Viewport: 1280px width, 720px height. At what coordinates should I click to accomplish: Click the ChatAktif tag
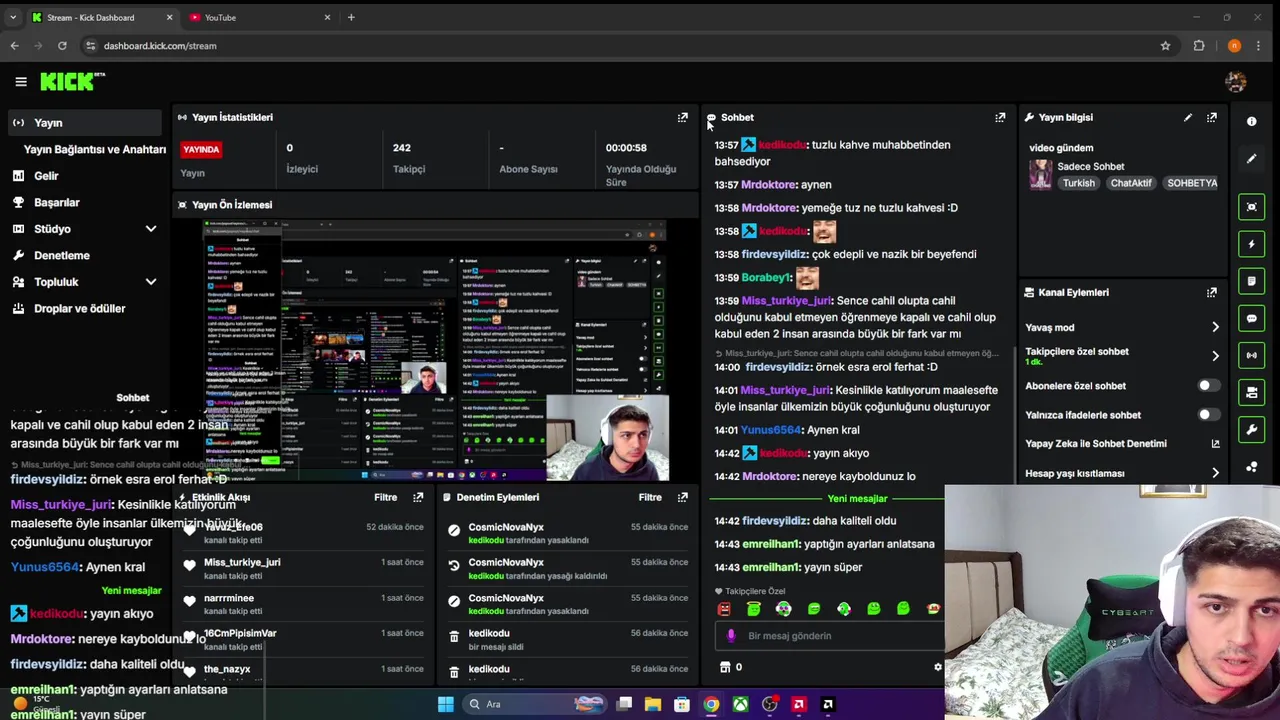pyautogui.click(x=1131, y=183)
